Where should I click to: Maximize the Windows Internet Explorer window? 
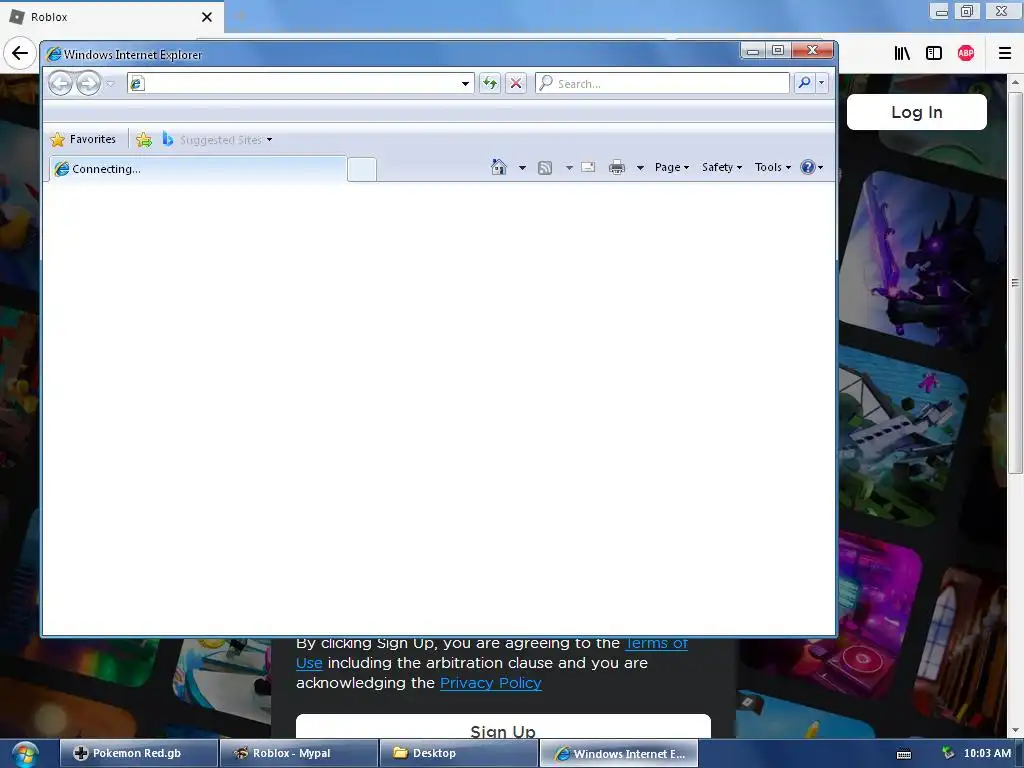(x=778, y=50)
